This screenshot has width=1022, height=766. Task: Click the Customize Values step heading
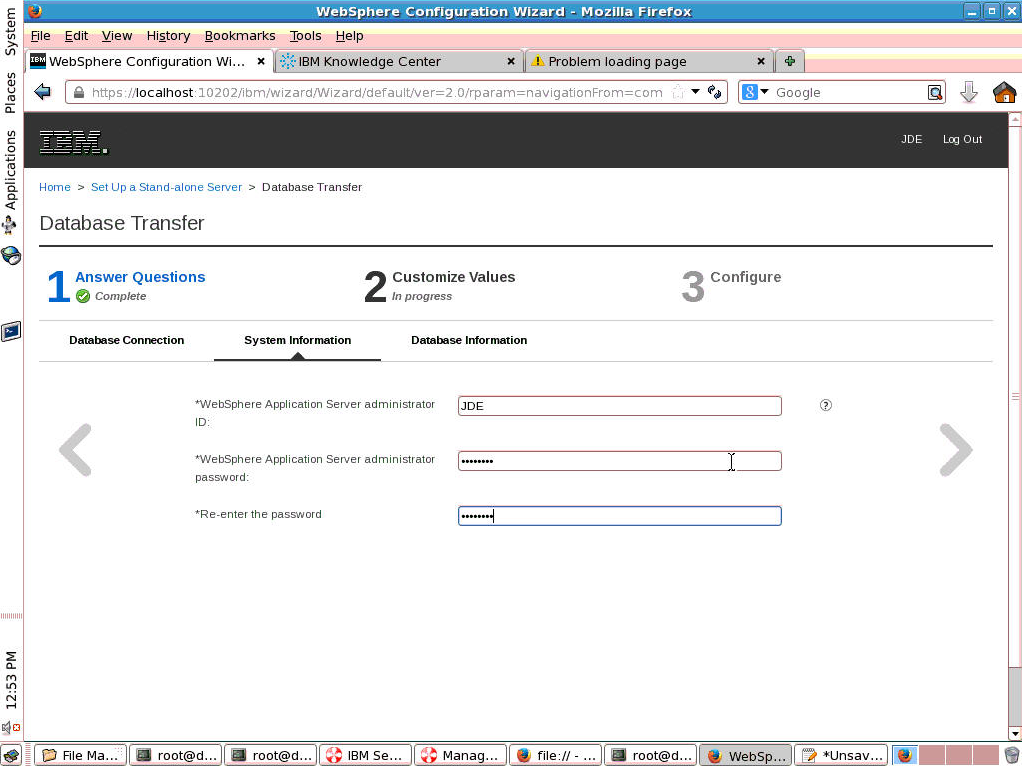[x=454, y=277]
